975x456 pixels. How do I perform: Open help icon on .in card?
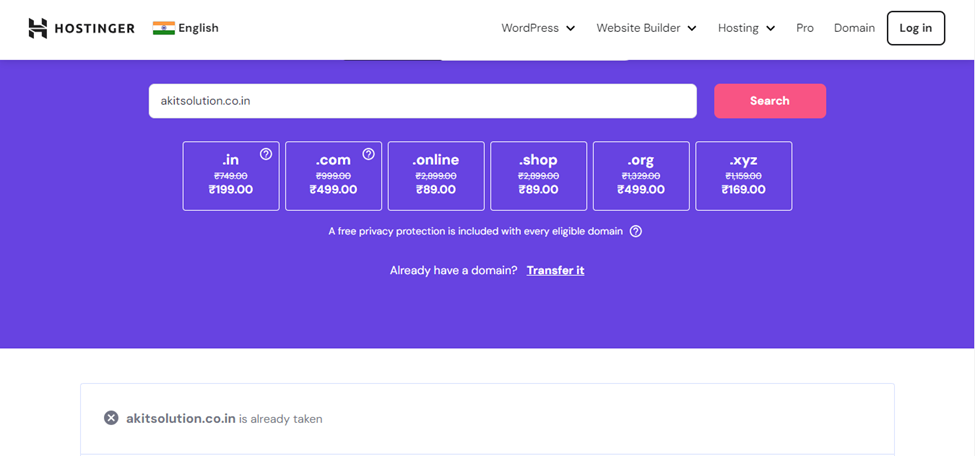coord(266,154)
